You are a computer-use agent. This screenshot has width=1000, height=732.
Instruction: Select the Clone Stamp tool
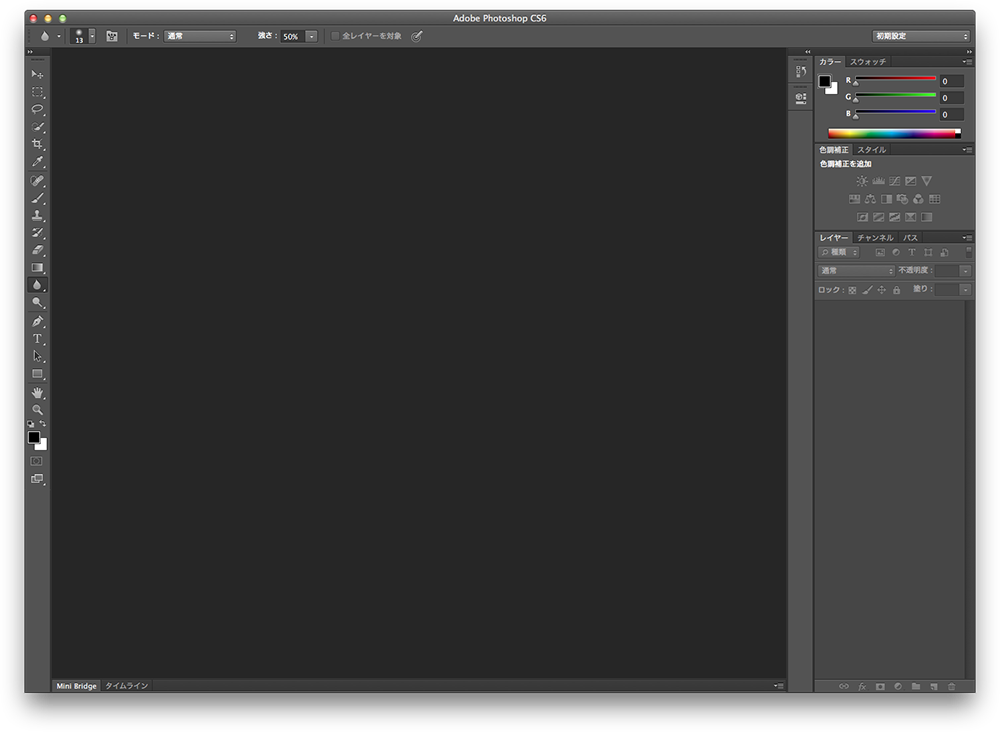(x=37, y=216)
